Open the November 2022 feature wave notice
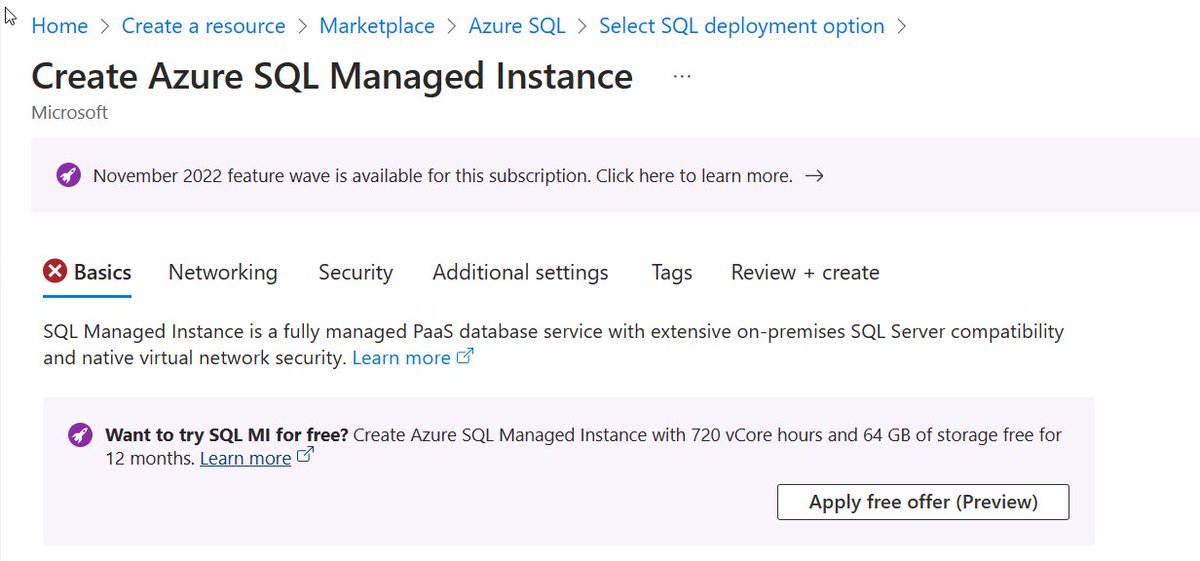 443,176
